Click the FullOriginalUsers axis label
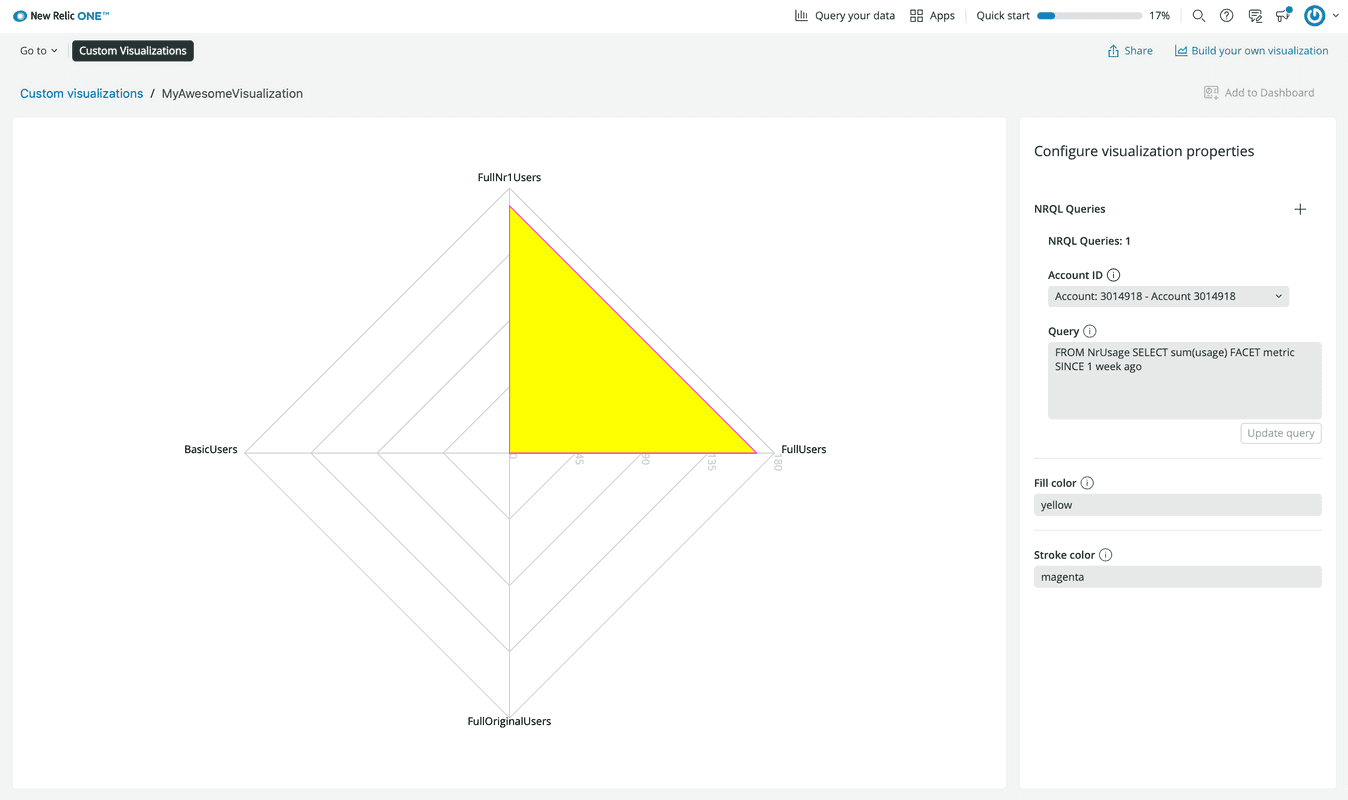Image resolution: width=1348 pixels, height=800 pixels. tap(509, 721)
